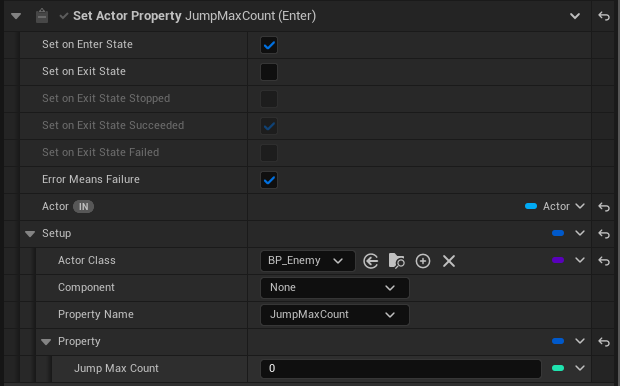
Task: Open the Actor Class binding chevron
Action: [x=580, y=260]
